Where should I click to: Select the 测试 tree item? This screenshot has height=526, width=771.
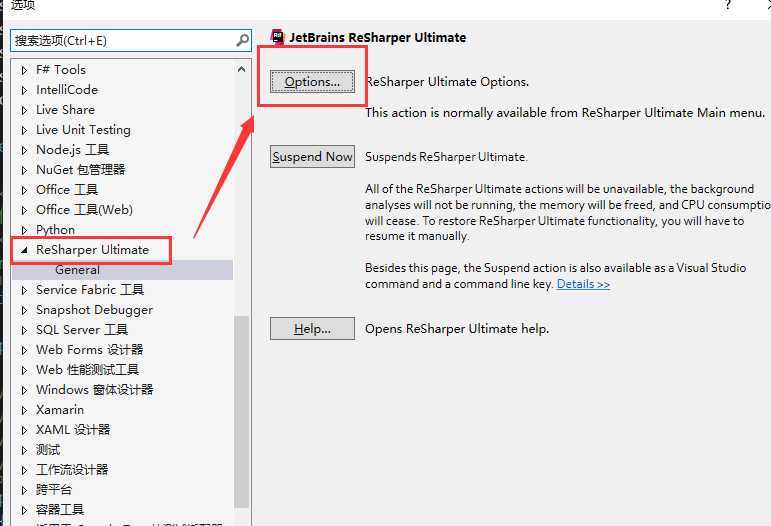coord(48,450)
